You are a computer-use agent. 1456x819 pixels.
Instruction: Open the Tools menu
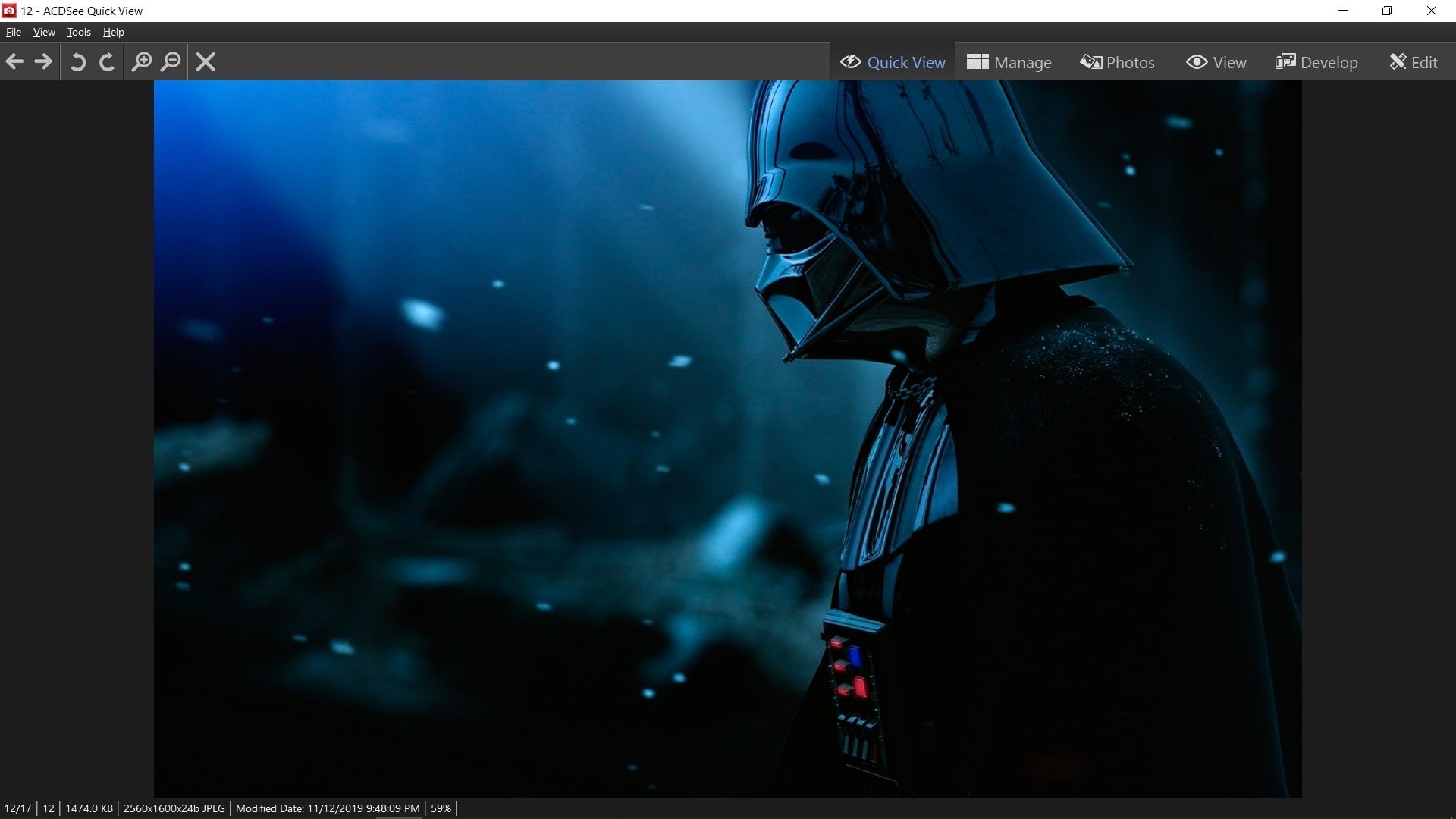[79, 32]
